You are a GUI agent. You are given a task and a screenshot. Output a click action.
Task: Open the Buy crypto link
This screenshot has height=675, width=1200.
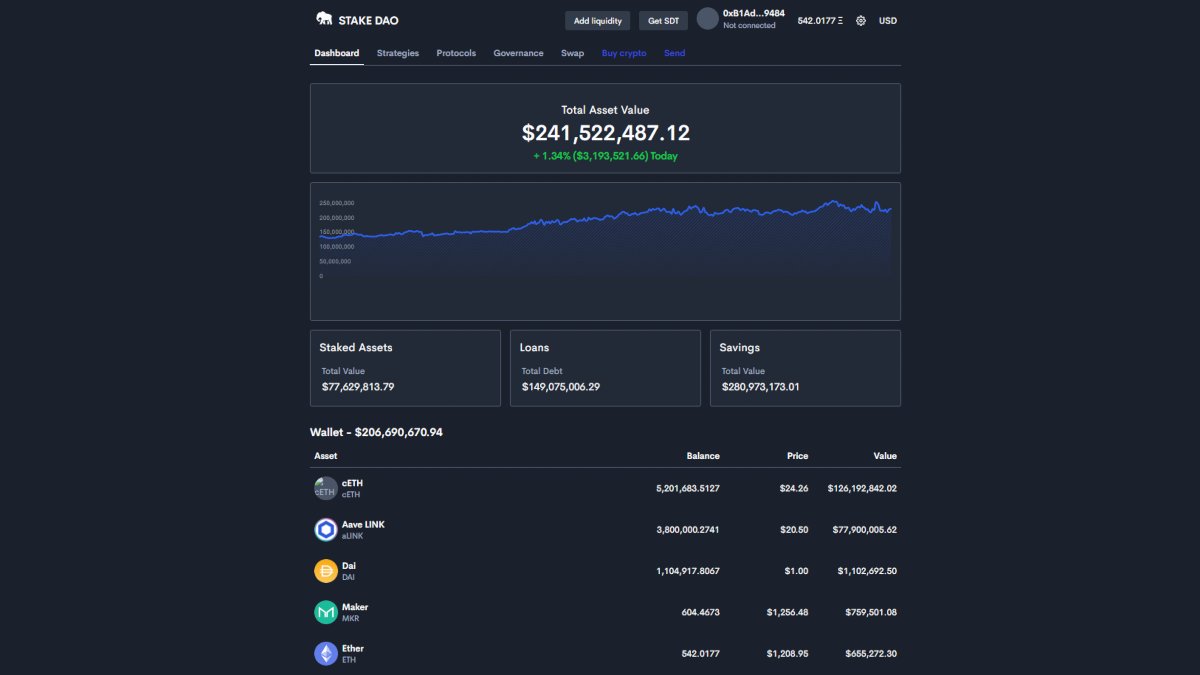624,53
